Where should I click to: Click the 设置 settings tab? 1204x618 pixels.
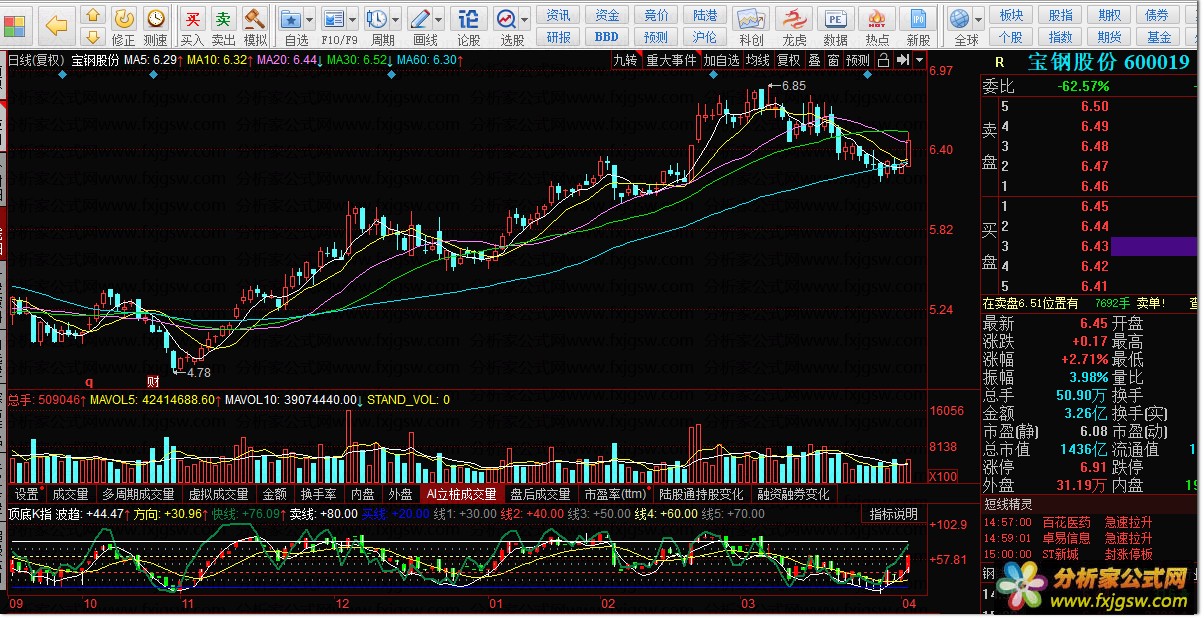(26, 494)
